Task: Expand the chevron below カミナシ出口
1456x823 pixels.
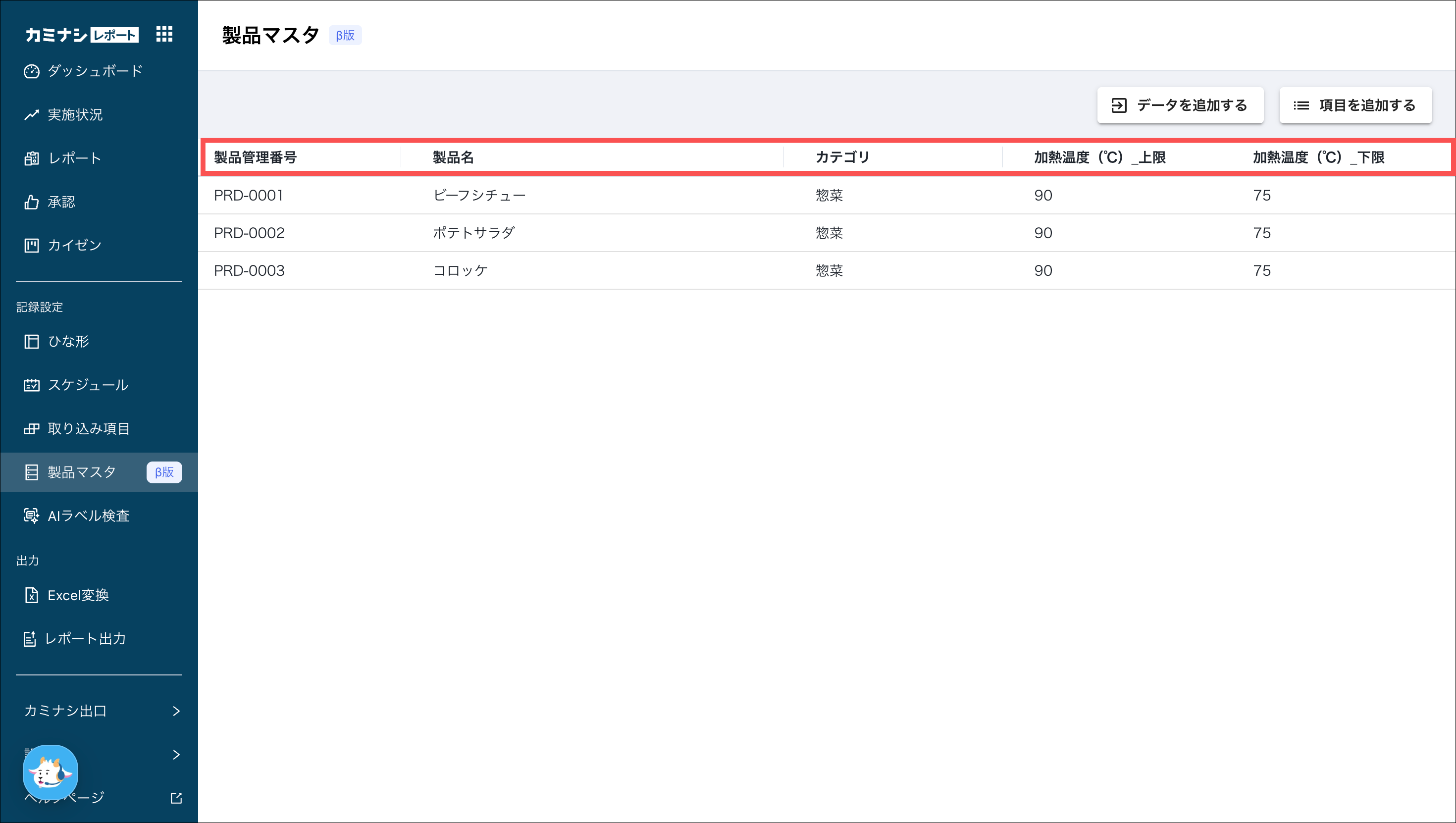Action: [176, 755]
